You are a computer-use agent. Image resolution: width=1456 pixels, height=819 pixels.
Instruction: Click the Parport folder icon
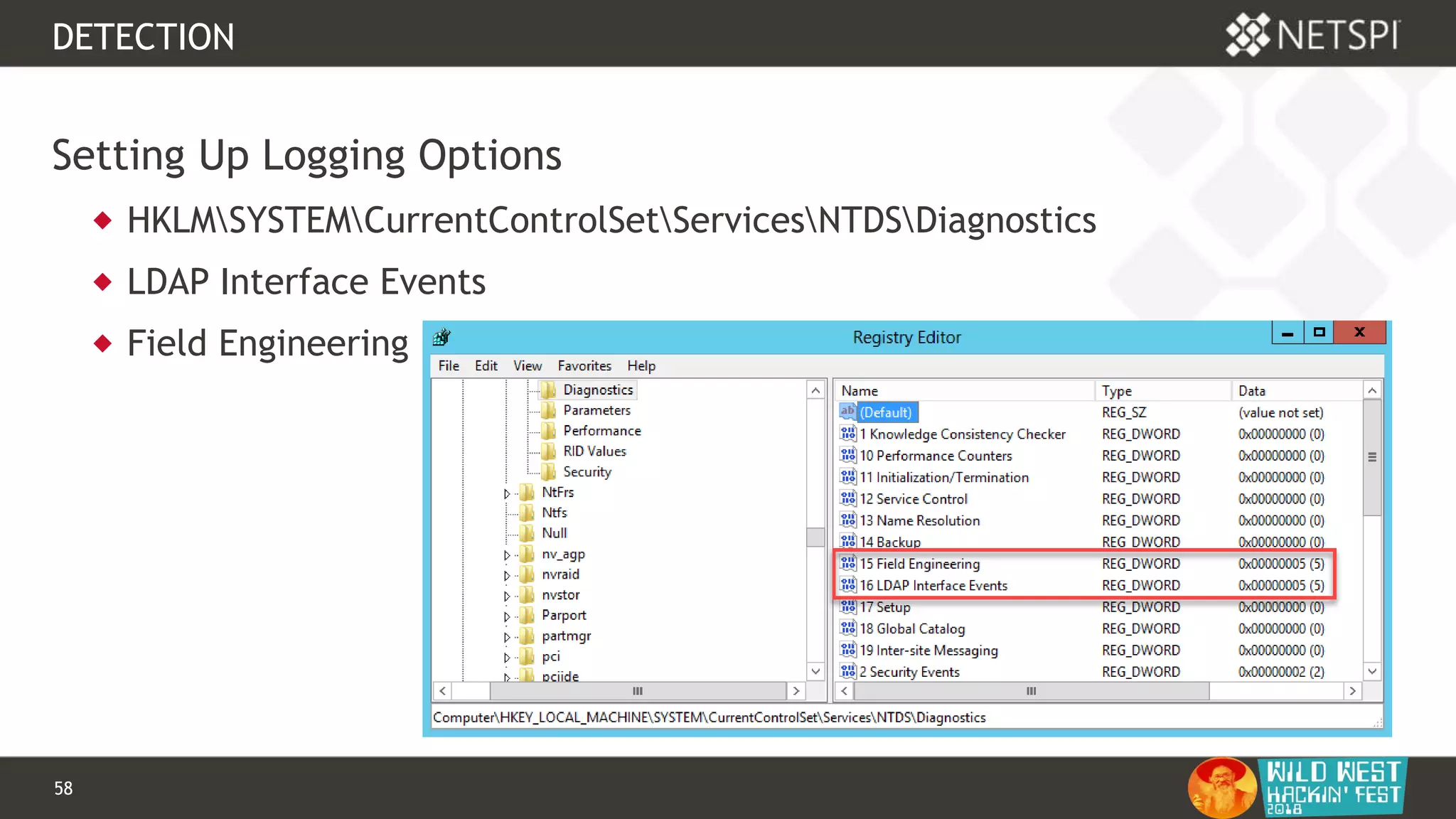coord(527,616)
